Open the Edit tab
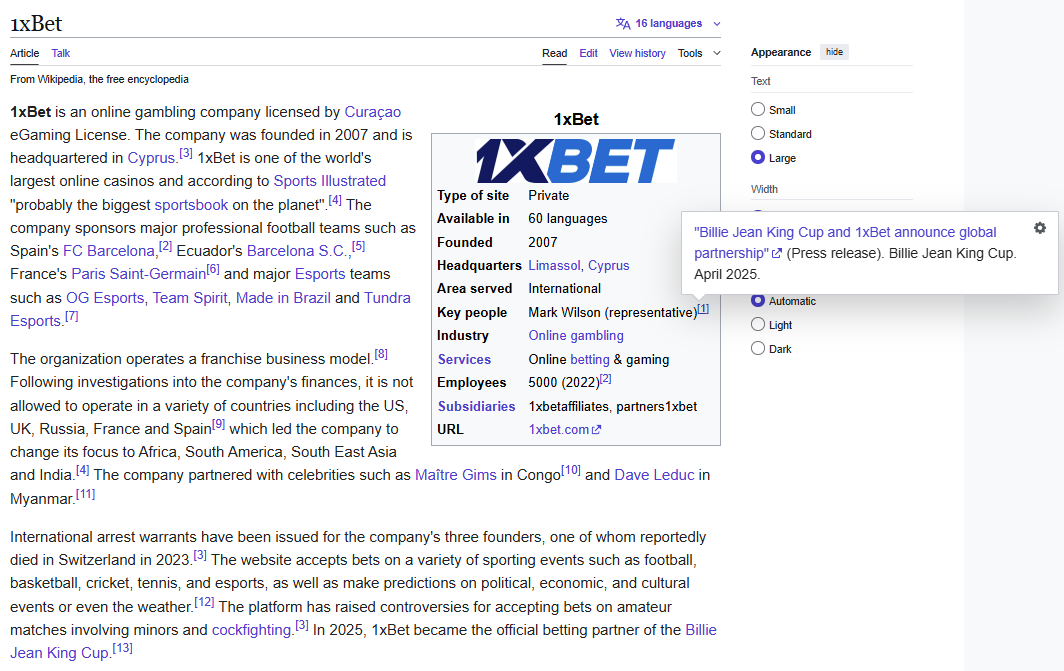This screenshot has width=1064, height=671. (588, 53)
